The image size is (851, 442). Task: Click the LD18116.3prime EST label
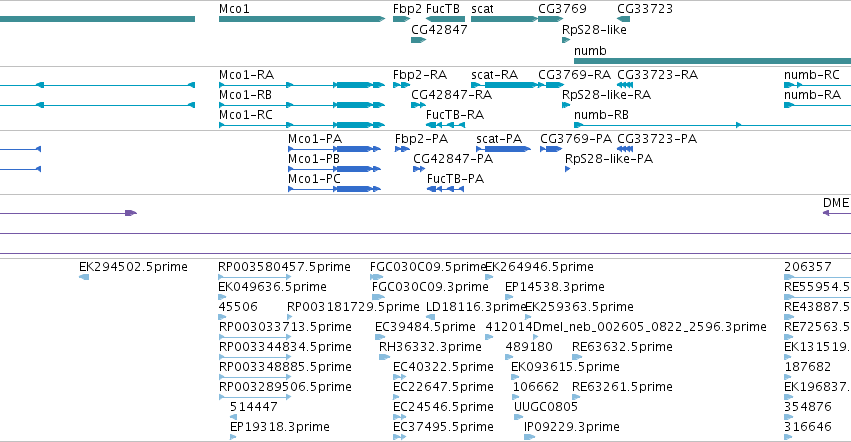pyautogui.click(x=477, y=307)
